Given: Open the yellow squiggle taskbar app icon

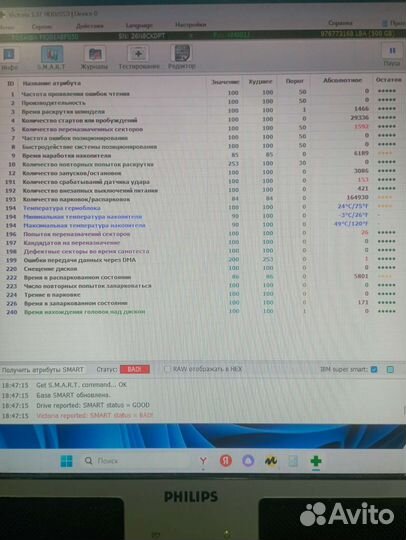Looking at the screenshot, I should (x=271, y=460).
